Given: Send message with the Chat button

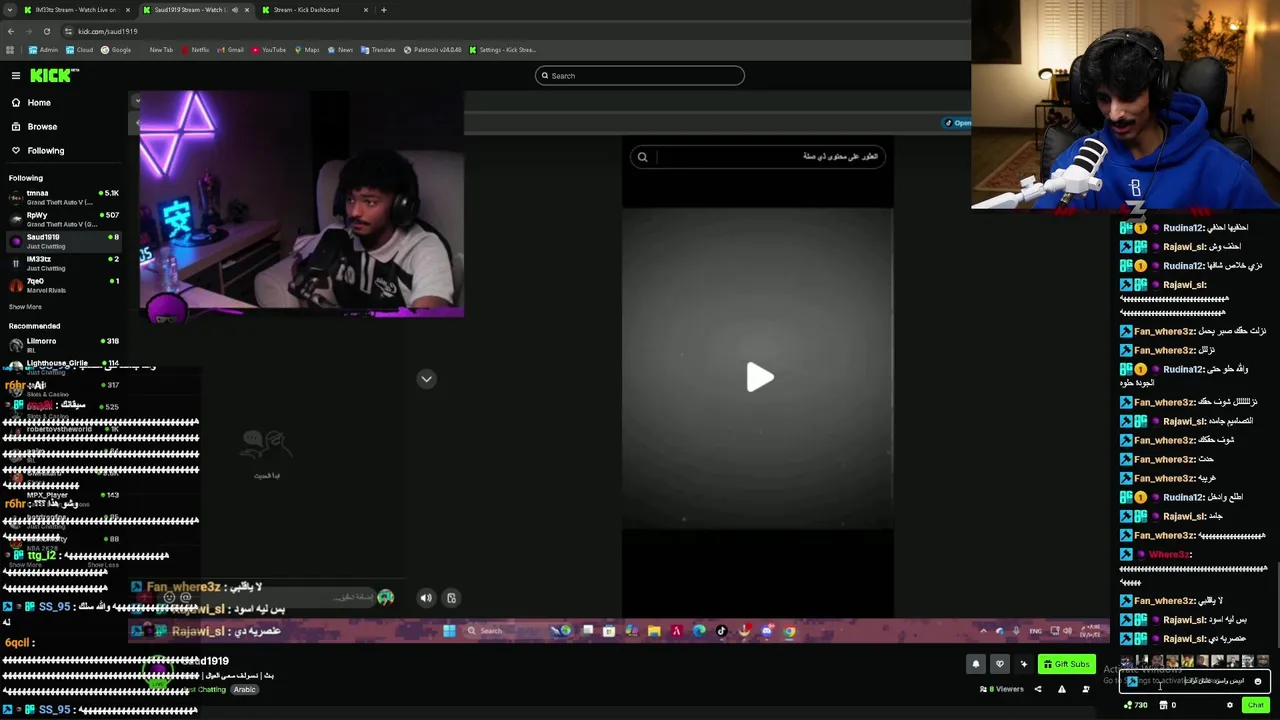Looking at the screenshot, I should [x=1255, y=705].
